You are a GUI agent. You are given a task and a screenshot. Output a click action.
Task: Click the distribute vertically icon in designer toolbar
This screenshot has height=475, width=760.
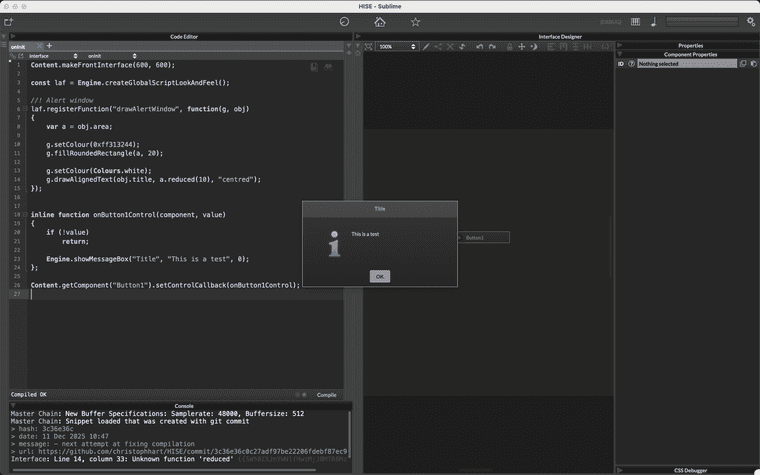pyautogui.click(x=575, y=47)
